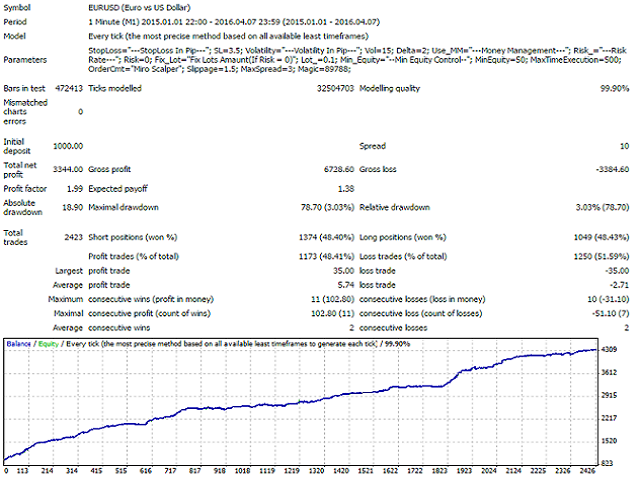Click the 'Symbol' row label

coord(17,8)
